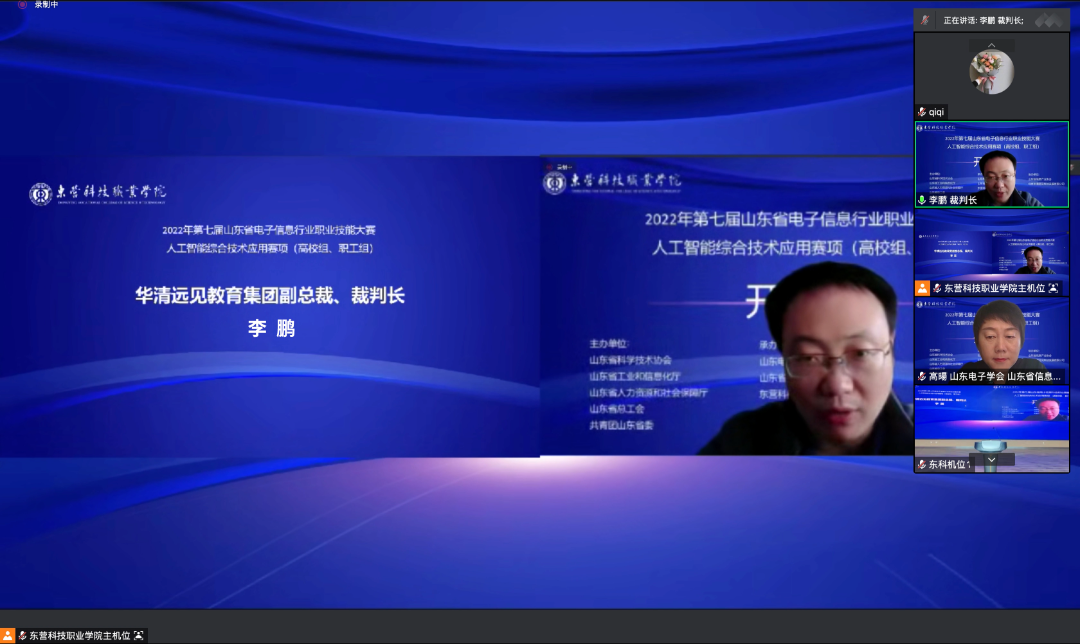Click qiqi's muted microphone icon
Screen dimensions: 1080x644
922,112
